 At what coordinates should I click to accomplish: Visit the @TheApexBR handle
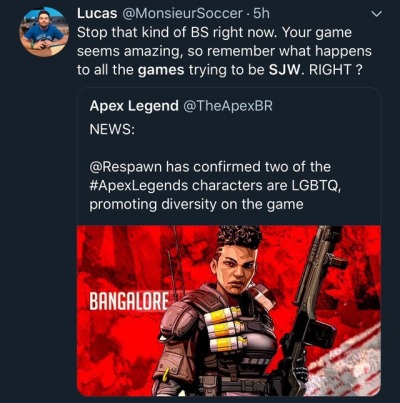click(x=227, y=106)
